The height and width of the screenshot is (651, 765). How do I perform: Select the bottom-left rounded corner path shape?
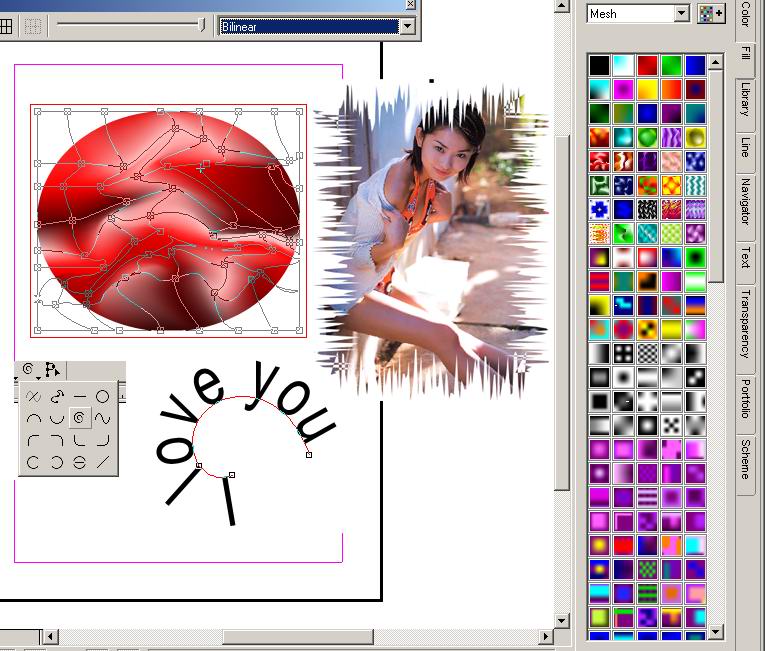pos(80,440)
